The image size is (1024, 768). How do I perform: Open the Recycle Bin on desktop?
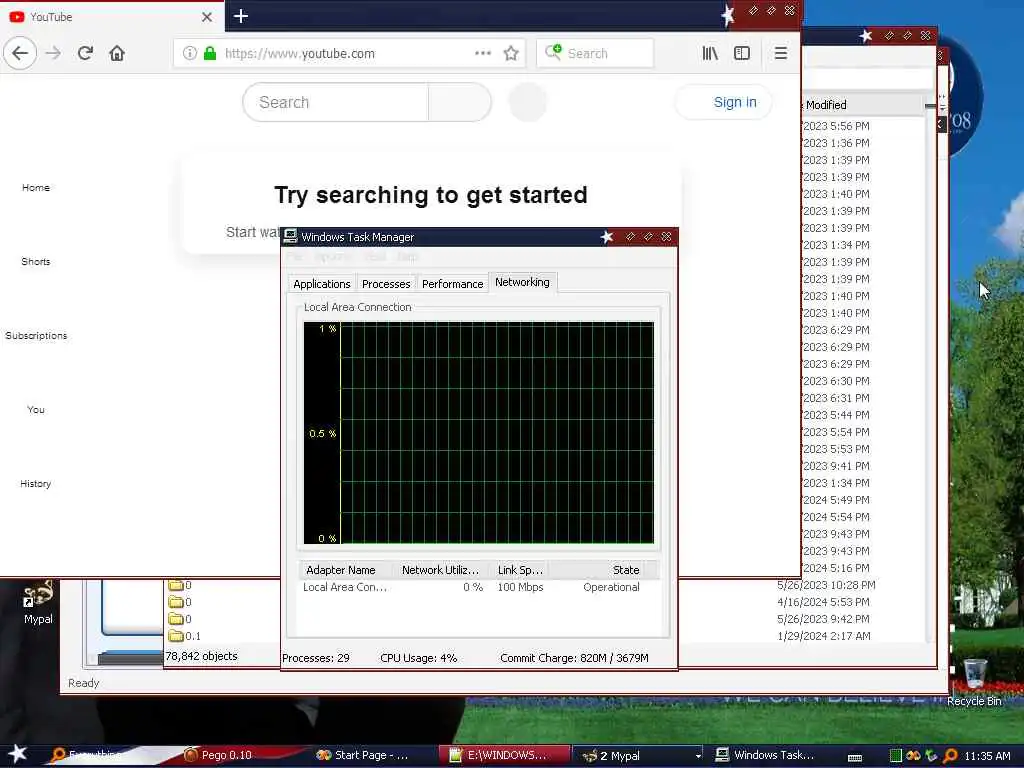(x=974, y=682)
